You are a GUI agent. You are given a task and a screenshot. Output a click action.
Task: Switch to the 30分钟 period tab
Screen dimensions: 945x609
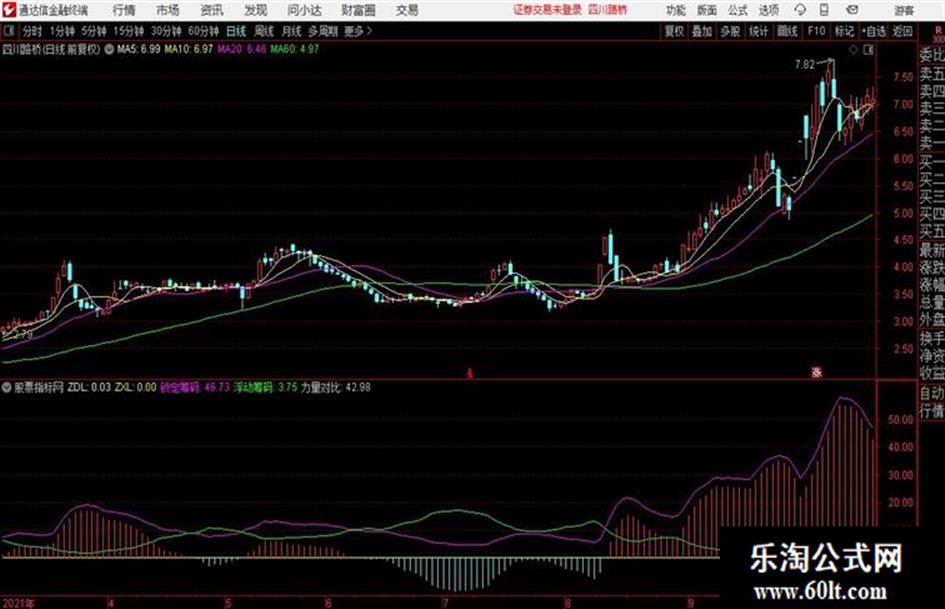point(166,31)
